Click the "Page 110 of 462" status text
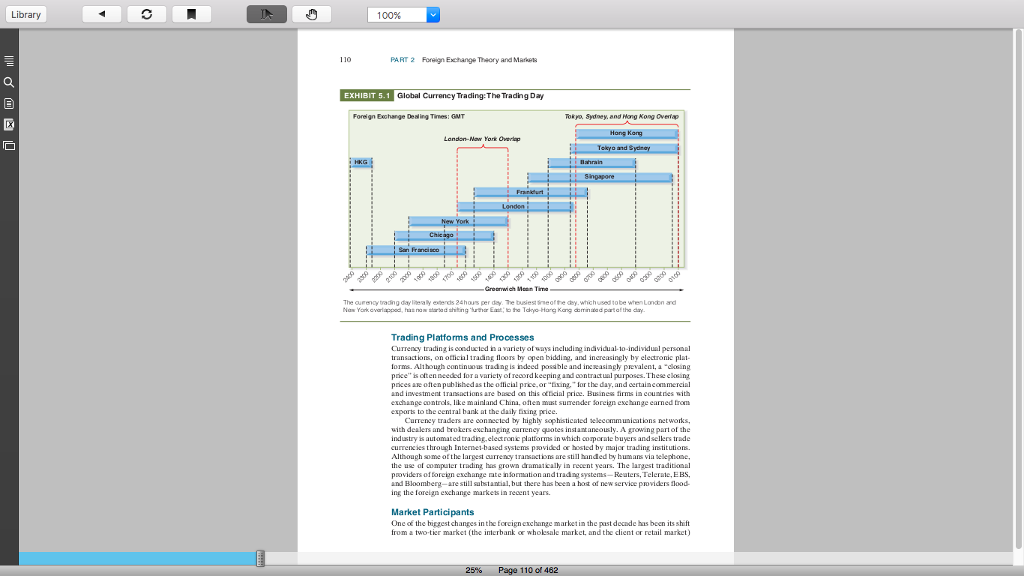 click(528, 571)
